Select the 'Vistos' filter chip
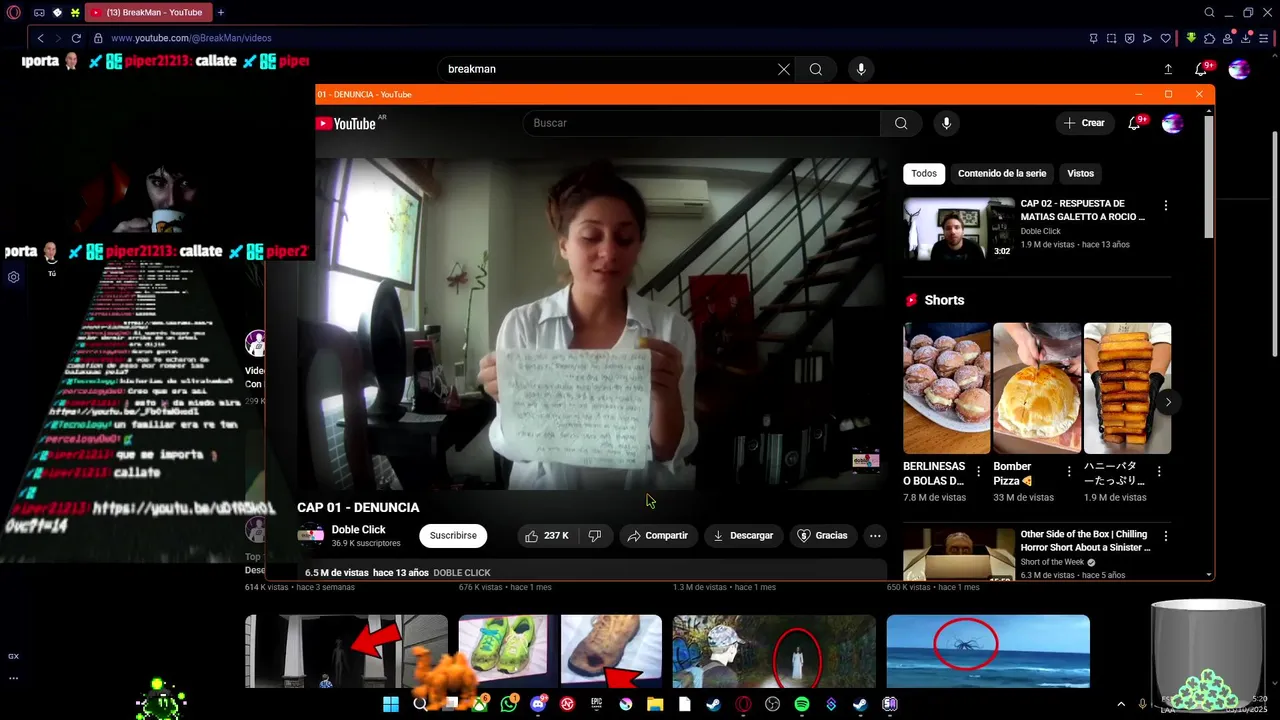Screen dimensions: 1280x720 pos(1080,173)
